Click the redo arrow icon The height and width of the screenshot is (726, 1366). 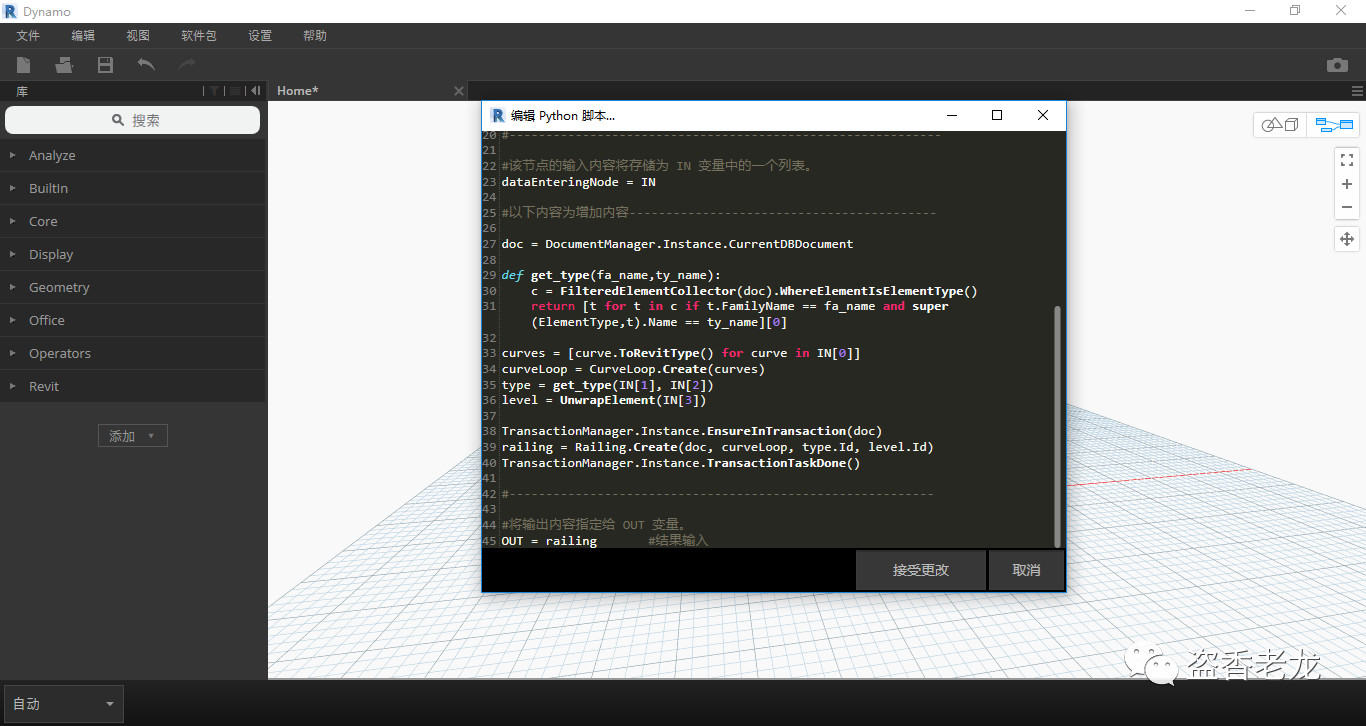point(187,65)
